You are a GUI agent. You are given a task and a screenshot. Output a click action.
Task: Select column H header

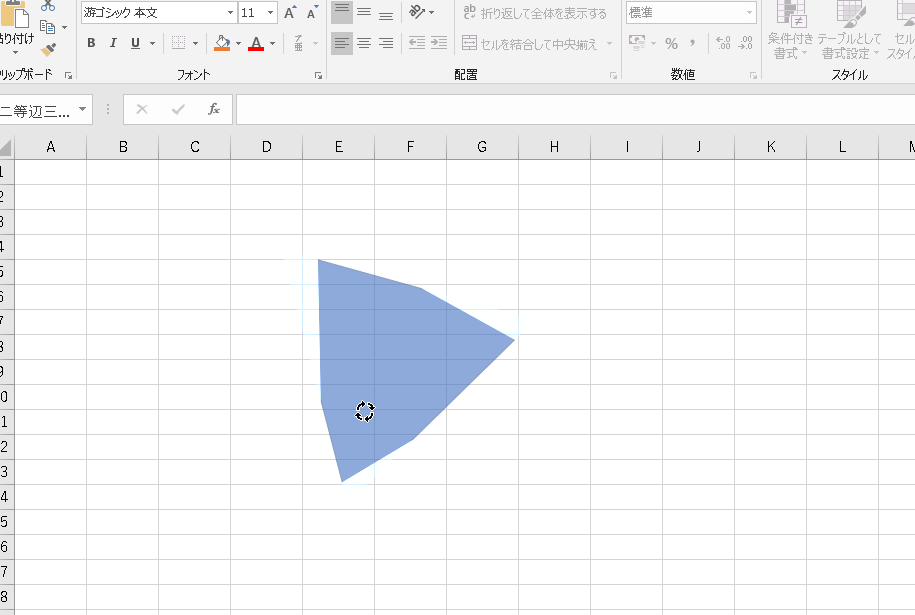coord(554,147)
